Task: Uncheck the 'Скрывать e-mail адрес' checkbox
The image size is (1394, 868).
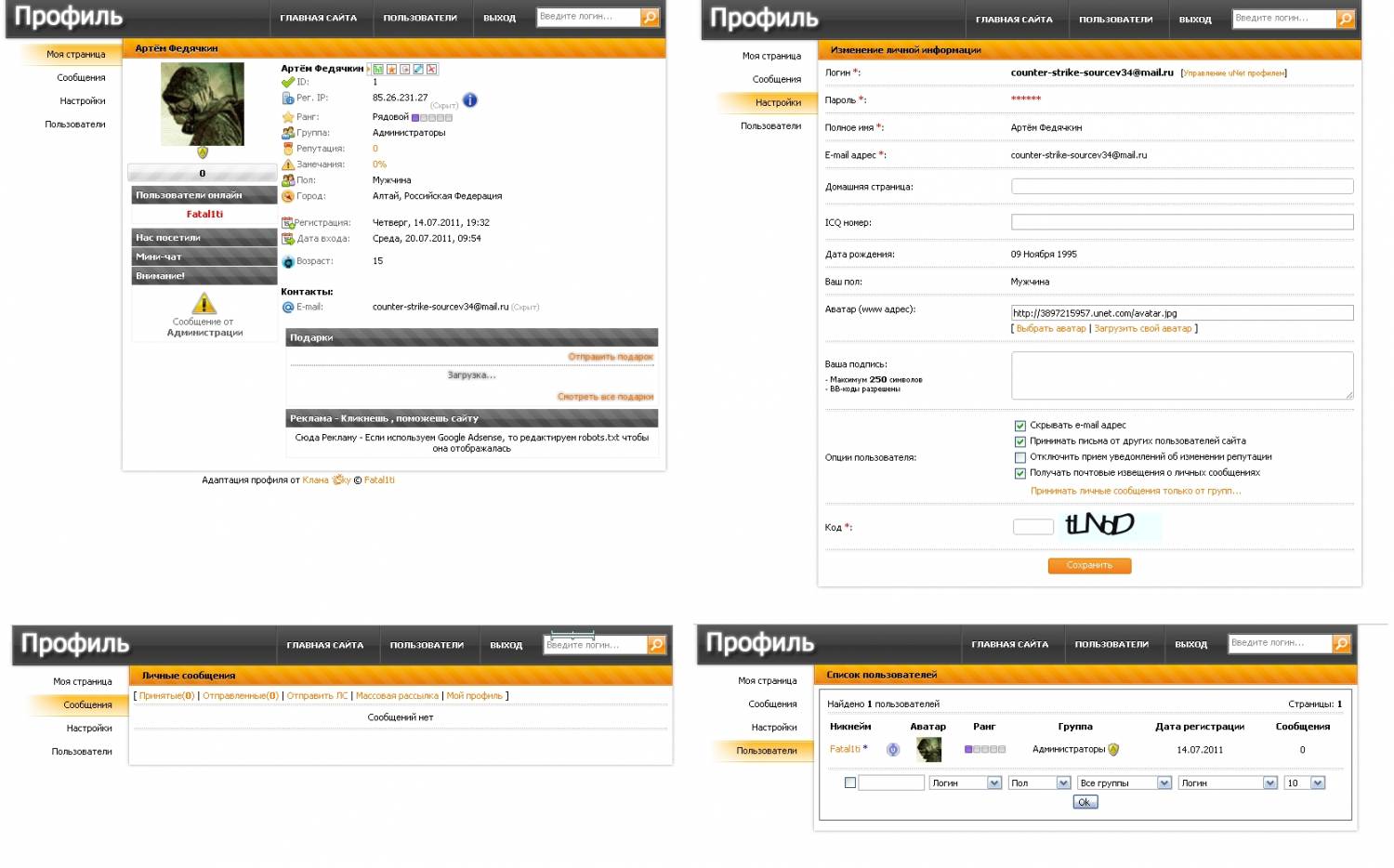Action: [1019, 426]
